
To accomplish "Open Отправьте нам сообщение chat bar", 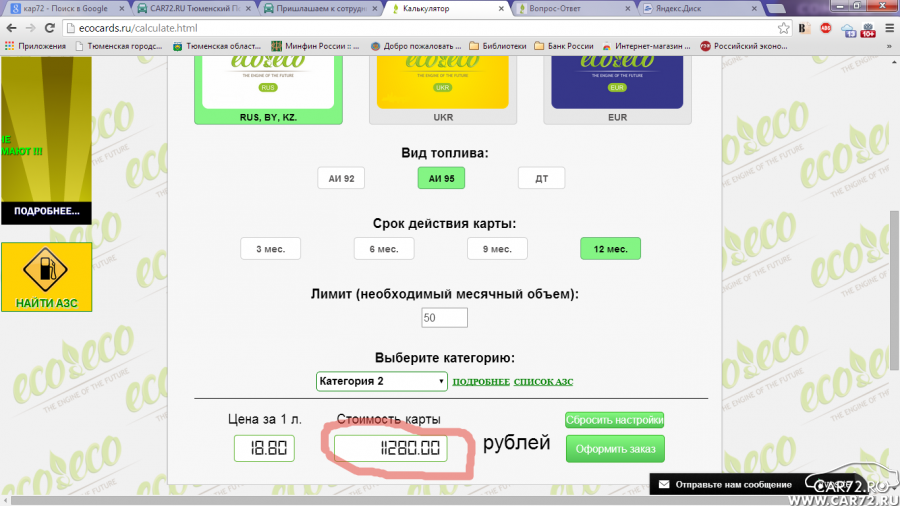I will 734,485.
